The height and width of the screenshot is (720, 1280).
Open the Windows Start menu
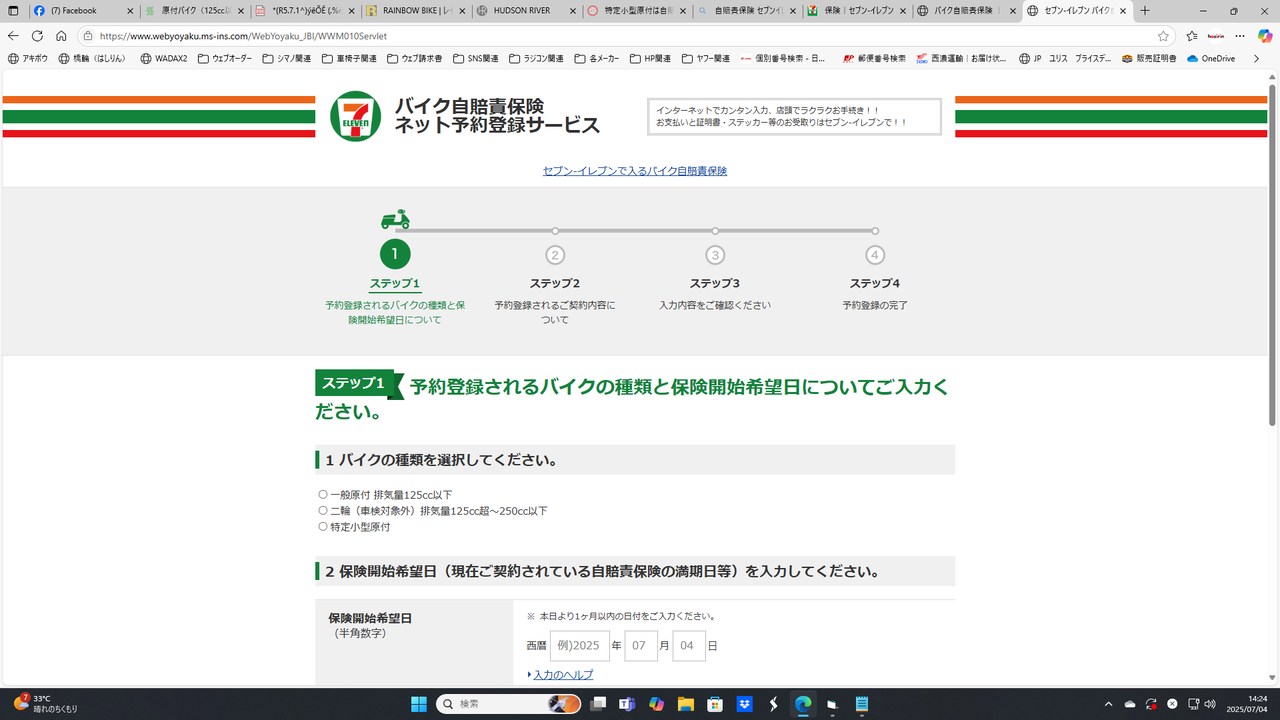click(x=419, y=704)
